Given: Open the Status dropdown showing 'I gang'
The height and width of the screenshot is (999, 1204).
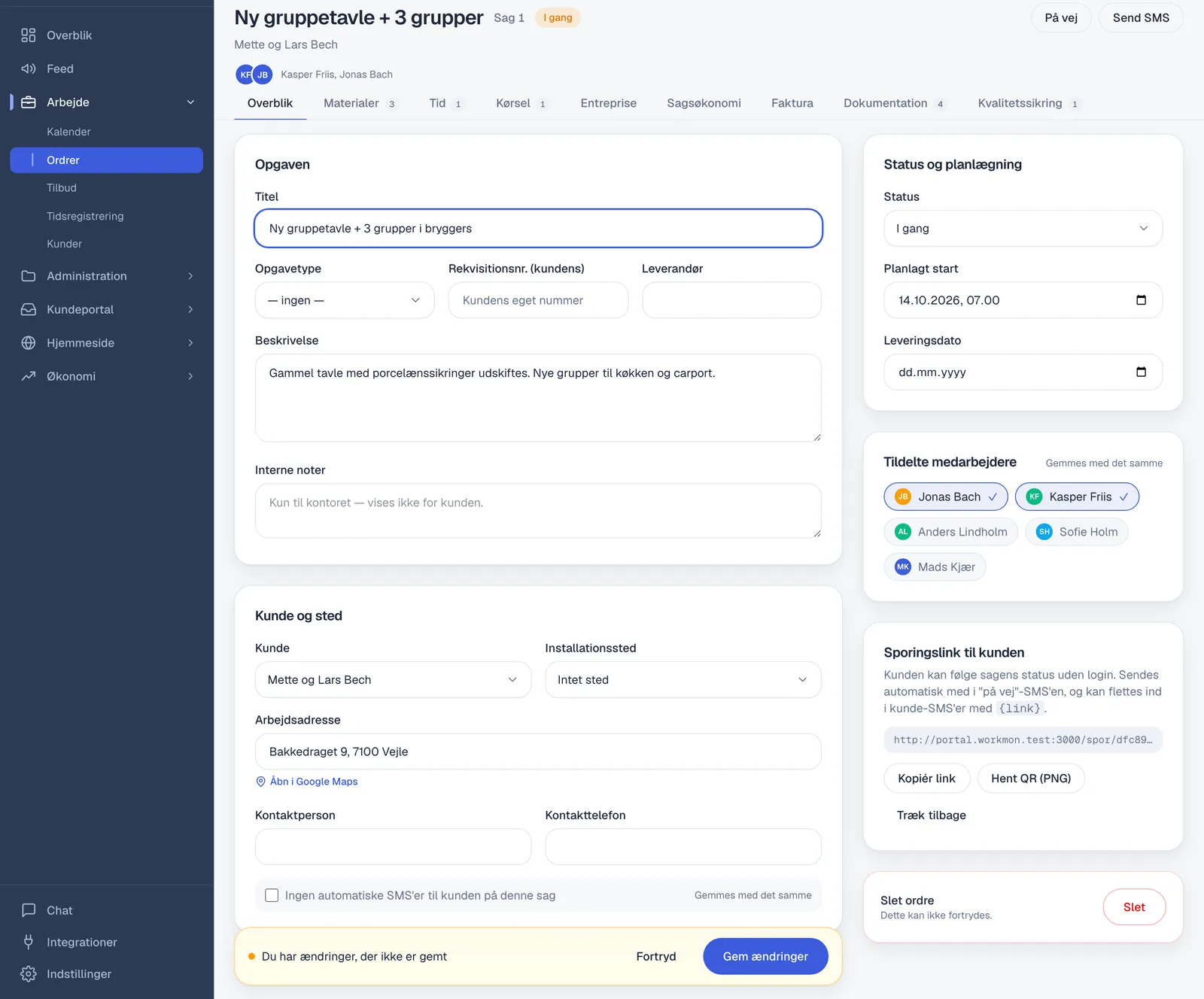Looking at the screenshot, I should click(x=1023, y=229).
